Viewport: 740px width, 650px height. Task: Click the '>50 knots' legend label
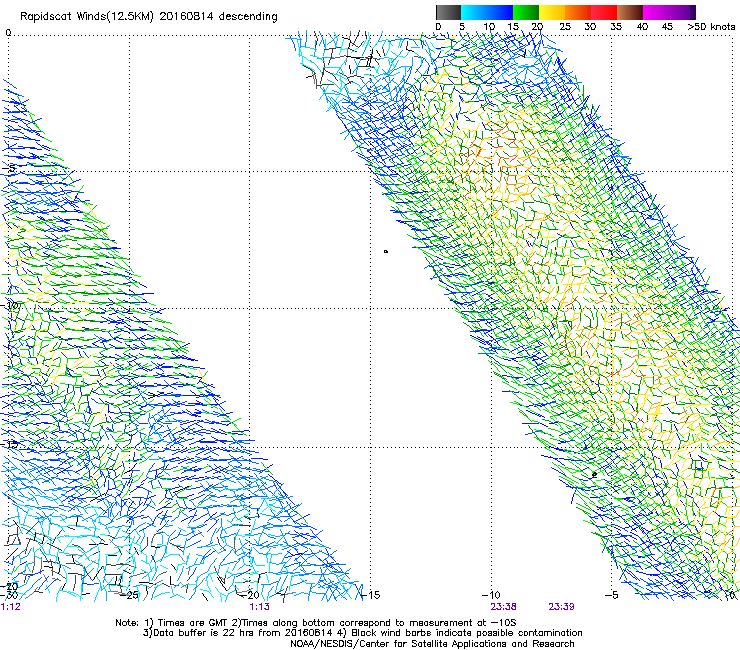711,27
